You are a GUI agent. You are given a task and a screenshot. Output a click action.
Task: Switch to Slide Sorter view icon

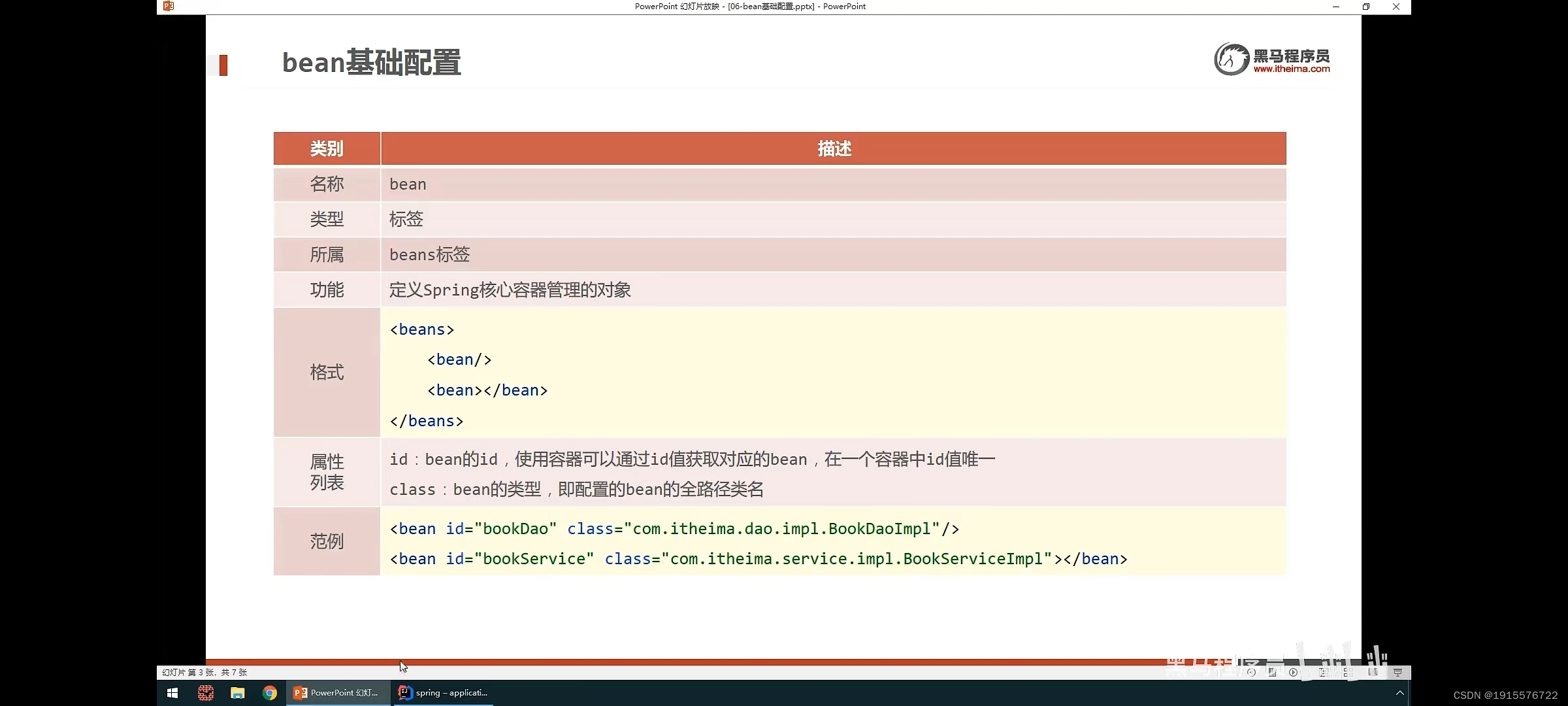(1348, 672)
